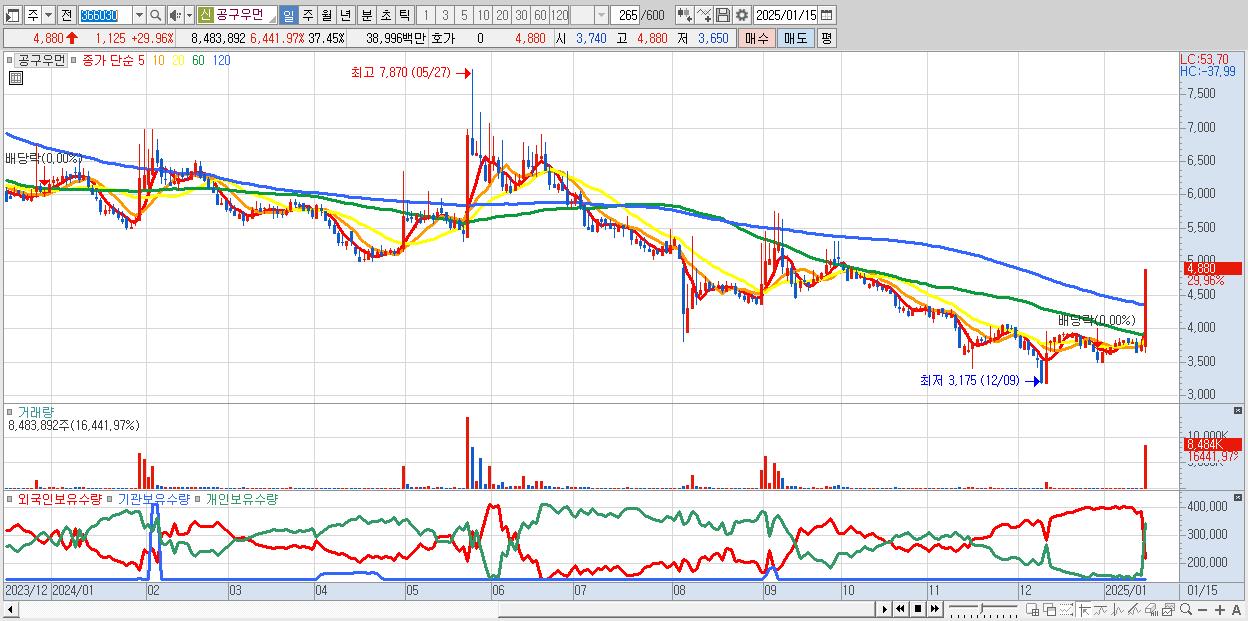The height and width of the screenshot is (621, 1248).
Task: Click the zigzag wave line icon
Action: click(1118, 610)
